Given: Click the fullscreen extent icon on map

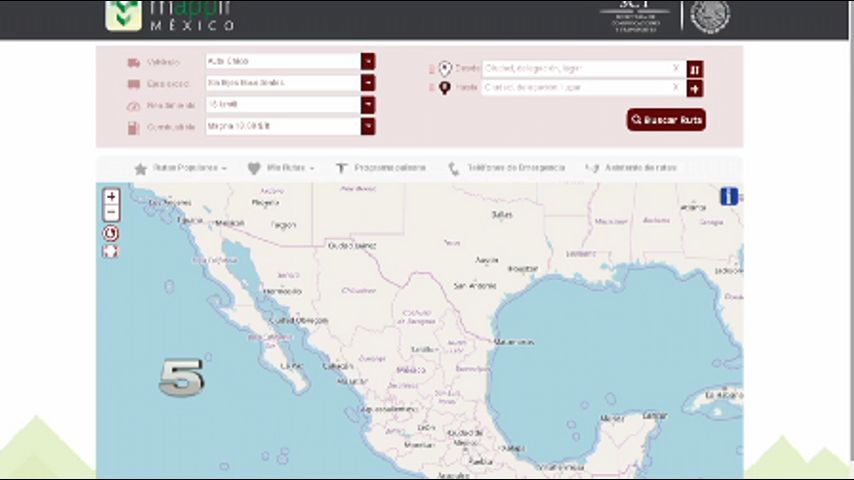Looking at the screenshot, I should [x=111, y=251].
